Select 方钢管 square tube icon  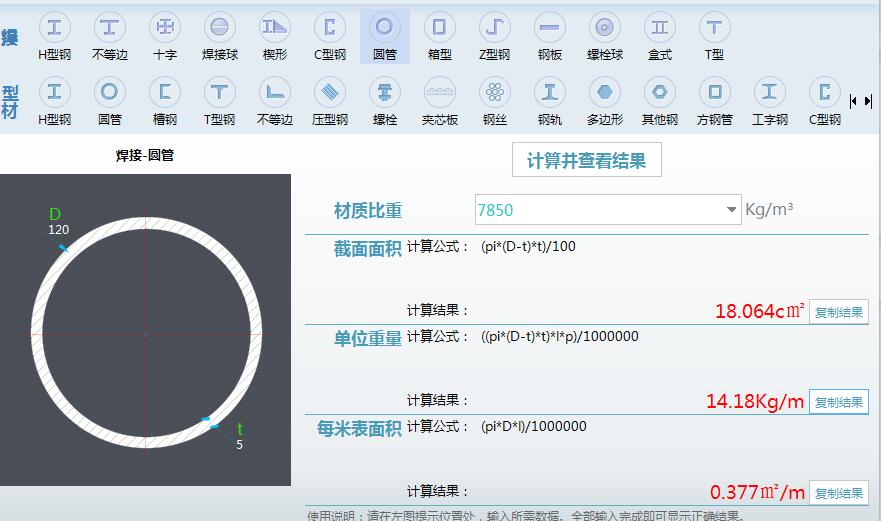(x=715, y=92)
